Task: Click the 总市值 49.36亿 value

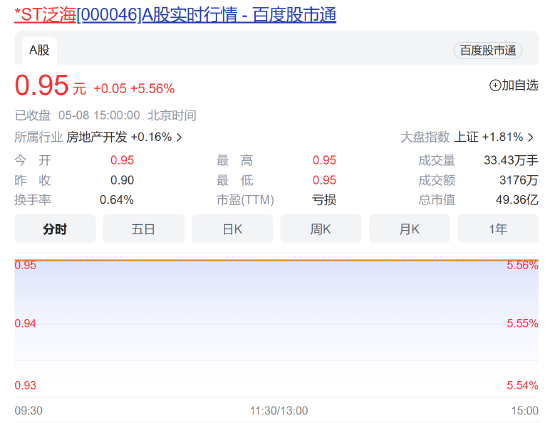Action: point(517,200)
